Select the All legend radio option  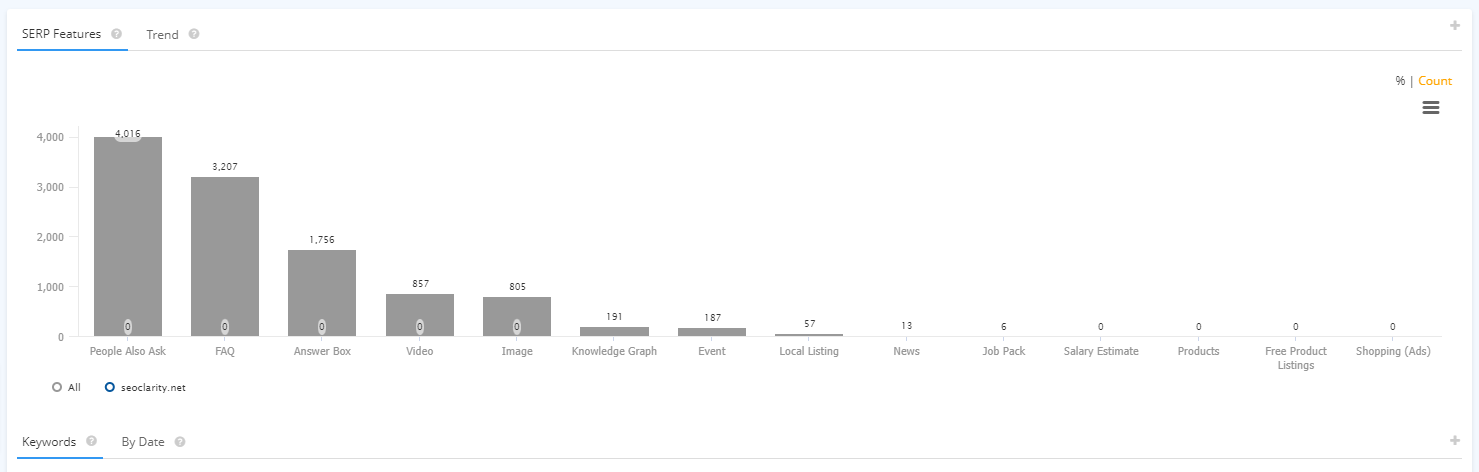pos(66,387)
